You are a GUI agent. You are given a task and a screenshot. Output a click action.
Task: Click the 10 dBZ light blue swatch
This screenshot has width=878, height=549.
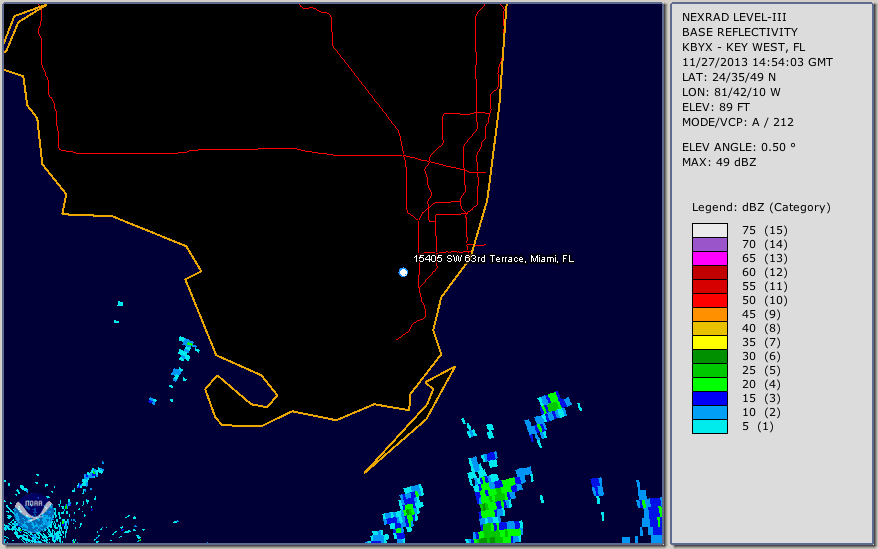[x=709, y=412]
